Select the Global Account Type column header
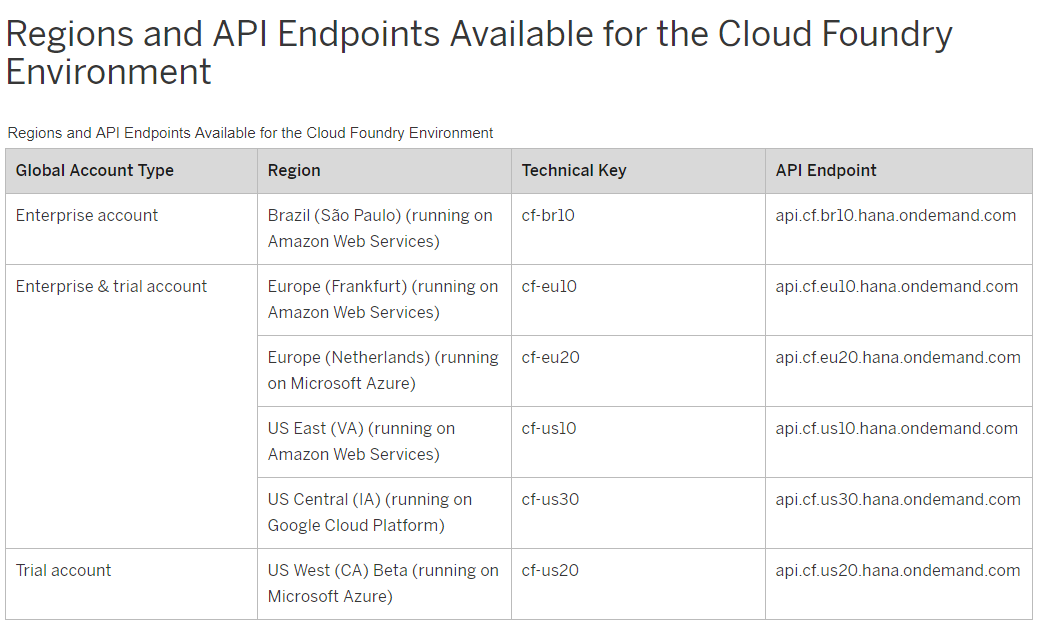The height and width of the screenshot is (633, 1058). pos(95,170)
